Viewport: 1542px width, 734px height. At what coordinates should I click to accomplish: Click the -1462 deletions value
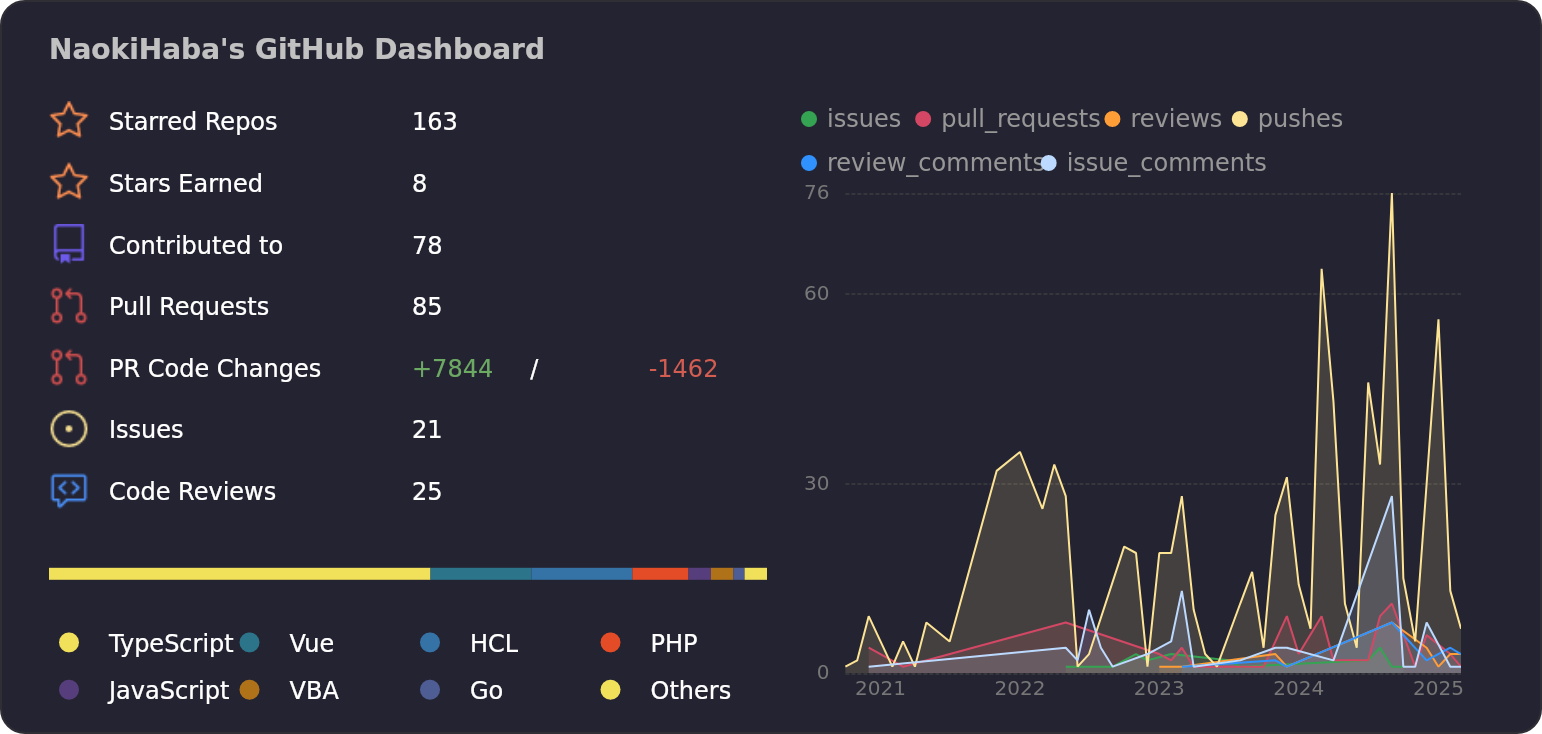click(x=684, y=369)
